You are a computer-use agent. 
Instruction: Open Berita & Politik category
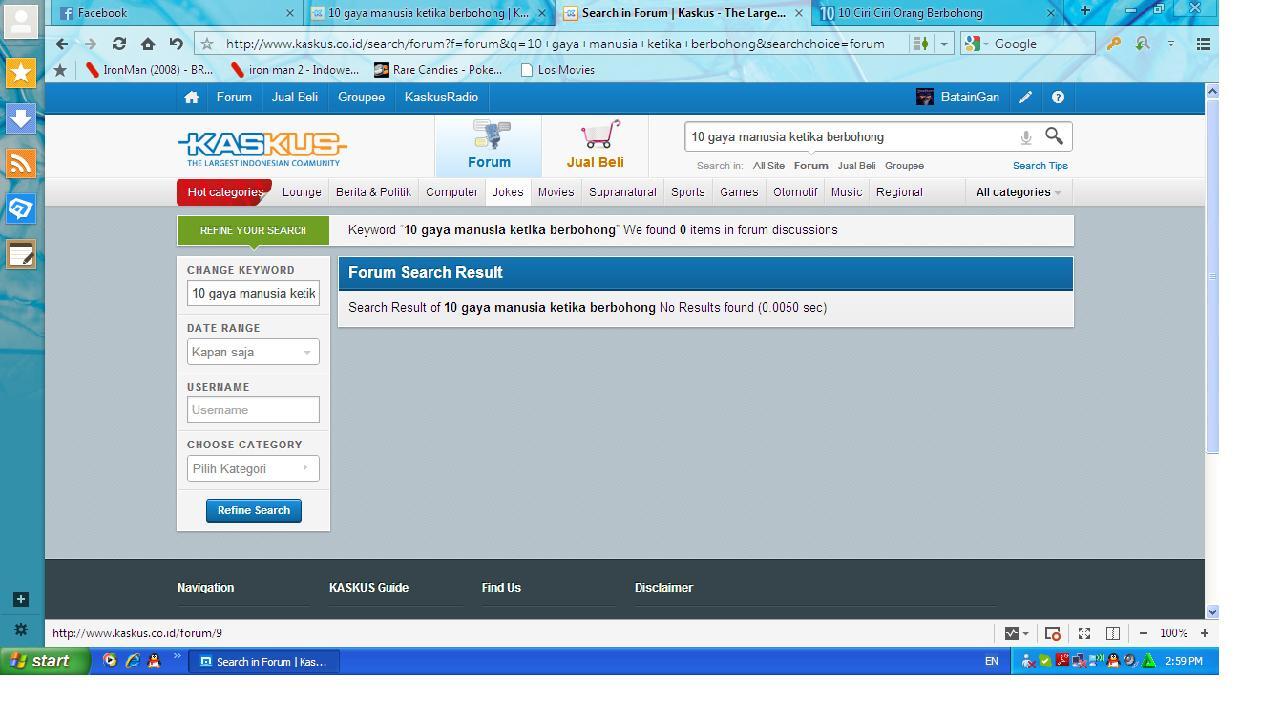(x=373, y=192)
